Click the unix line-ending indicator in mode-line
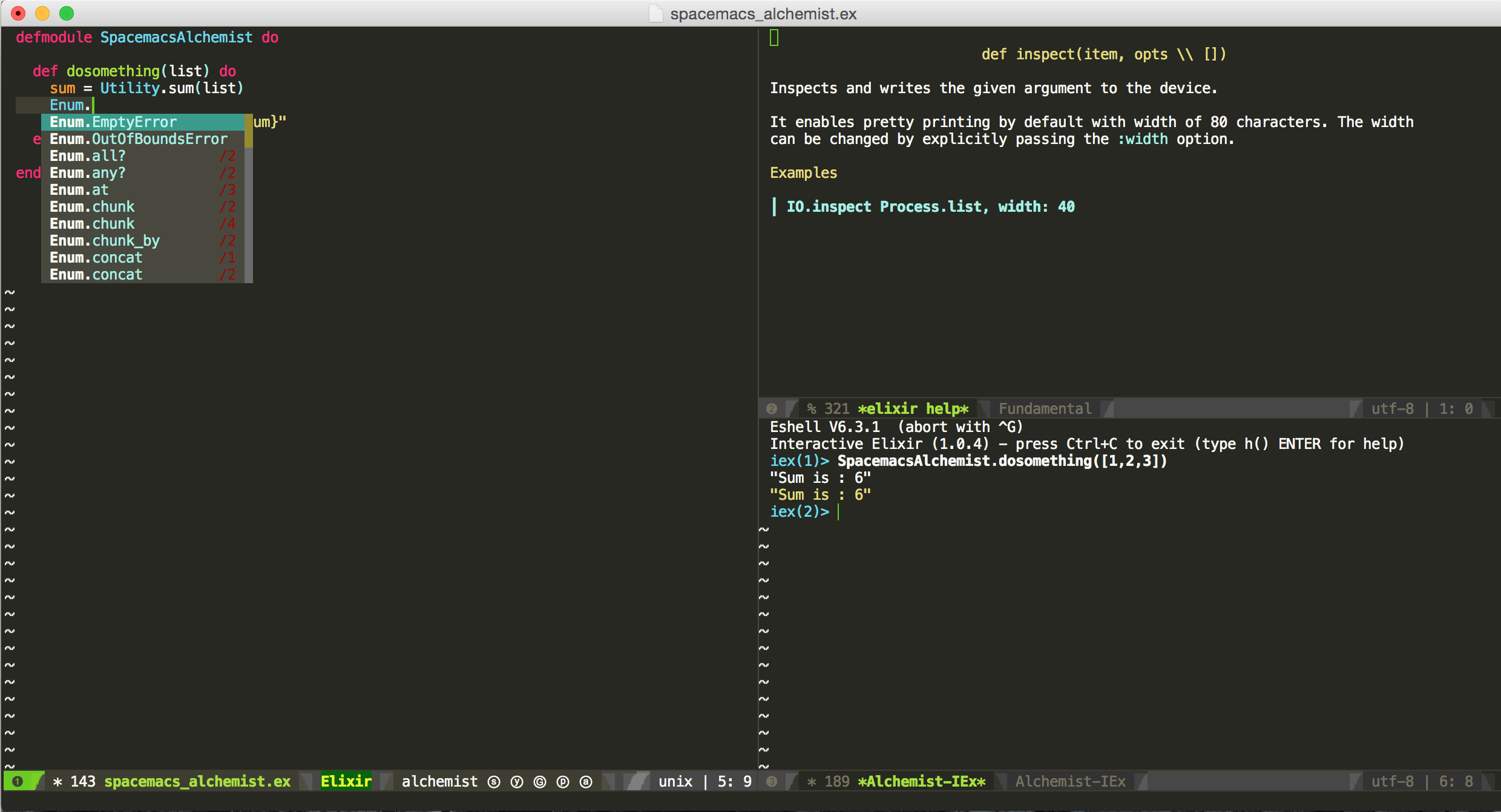1501x812 pixels. (675, 781)
